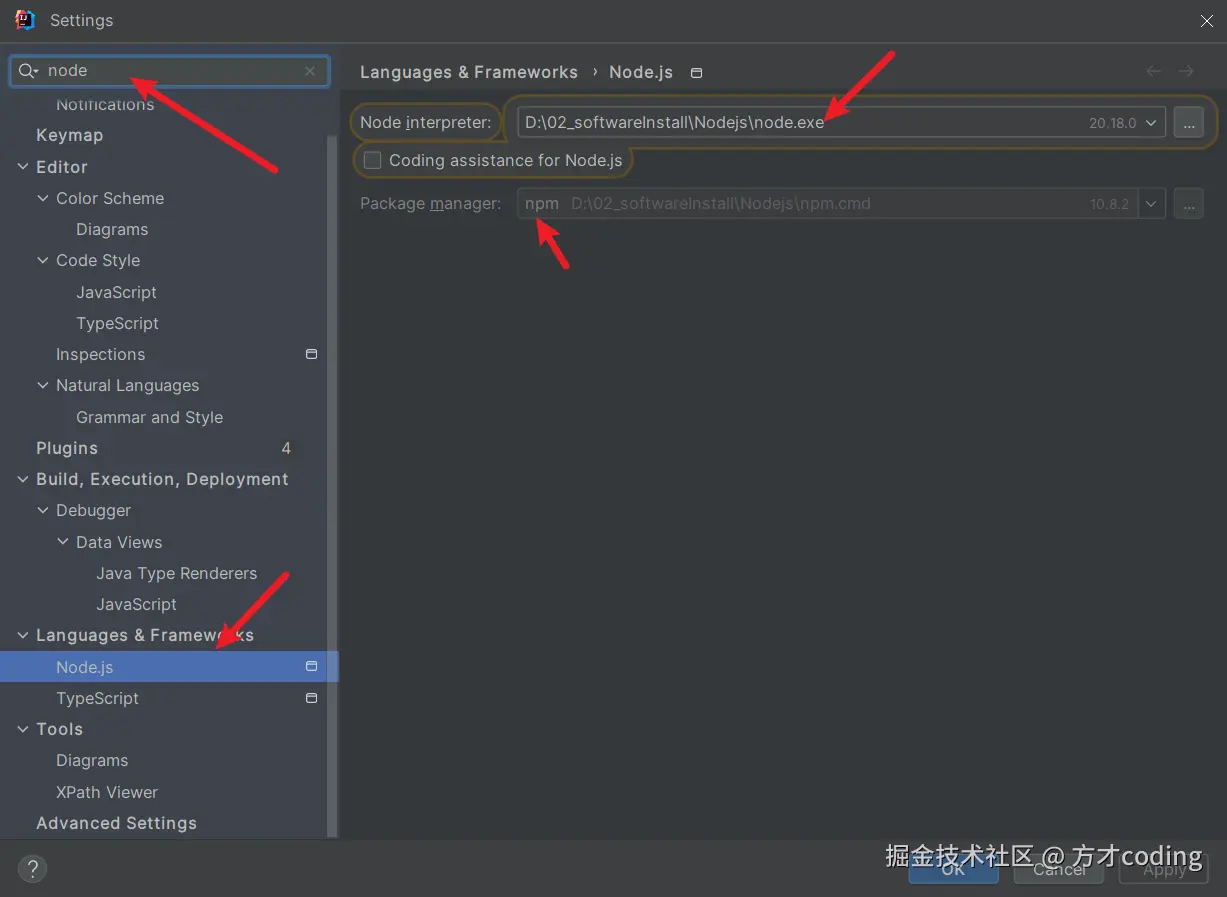The image size is (1227, 897).
Task: Click the Cancel button
Action: click(x=1059, y=869)
